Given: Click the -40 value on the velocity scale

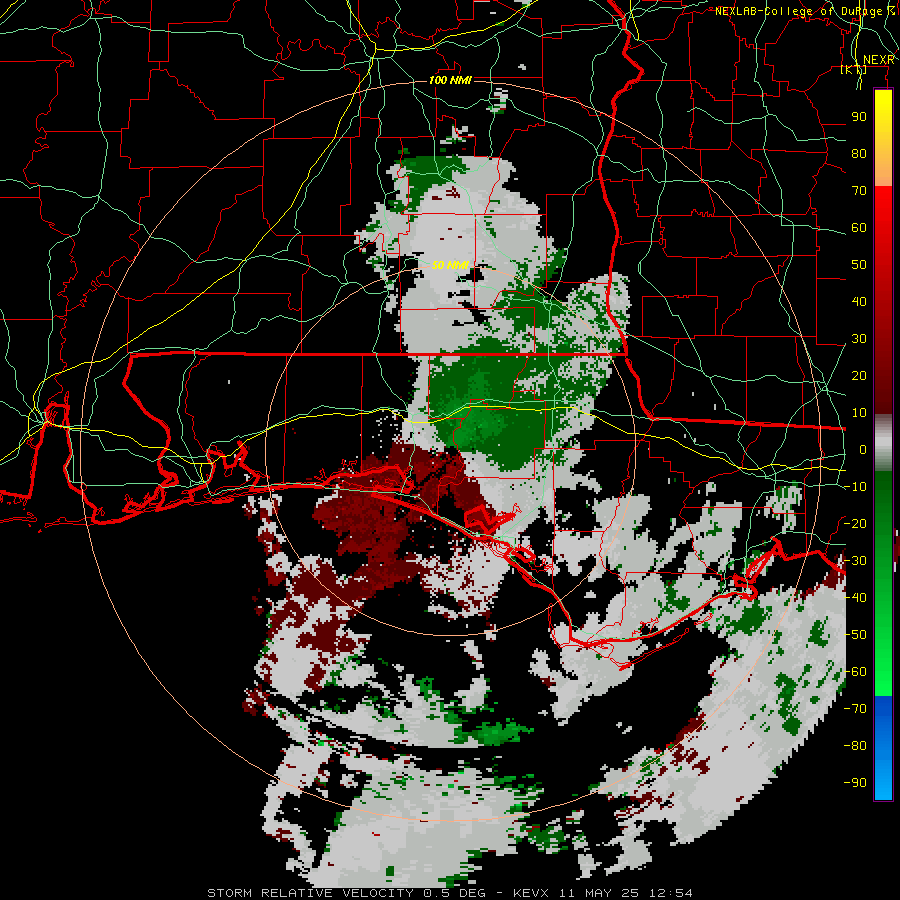Looking at the screenshot, I should point(855,598).
